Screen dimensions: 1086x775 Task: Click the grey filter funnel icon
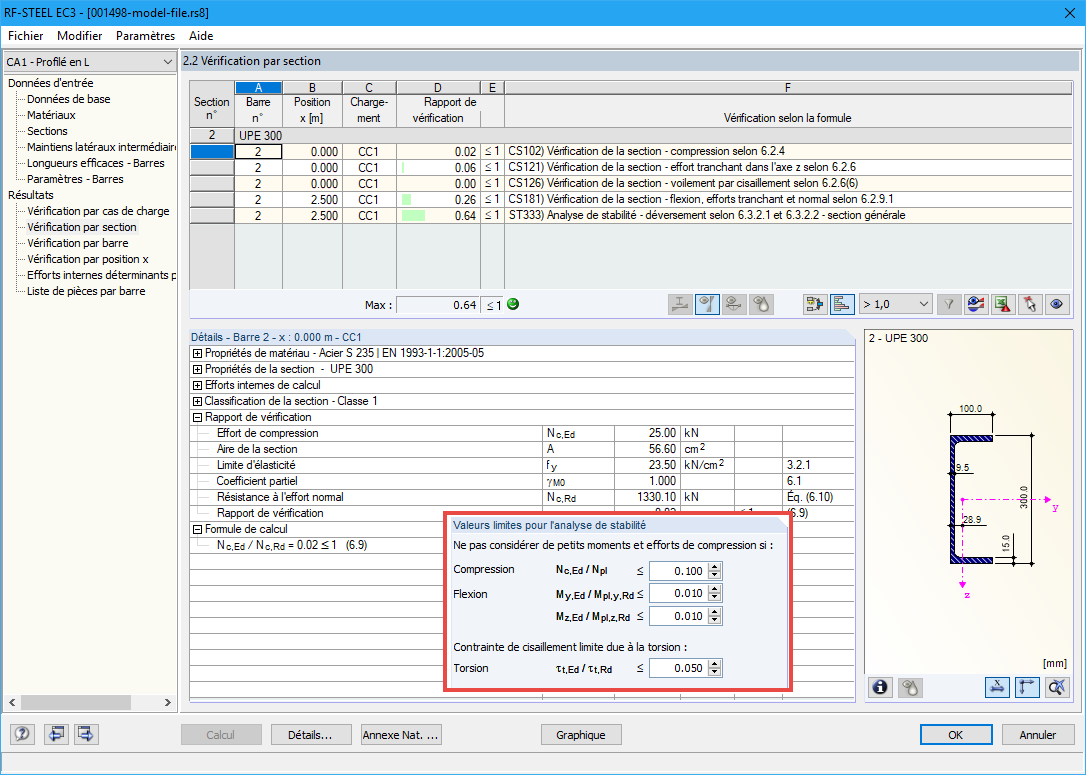tap(949, 304)
